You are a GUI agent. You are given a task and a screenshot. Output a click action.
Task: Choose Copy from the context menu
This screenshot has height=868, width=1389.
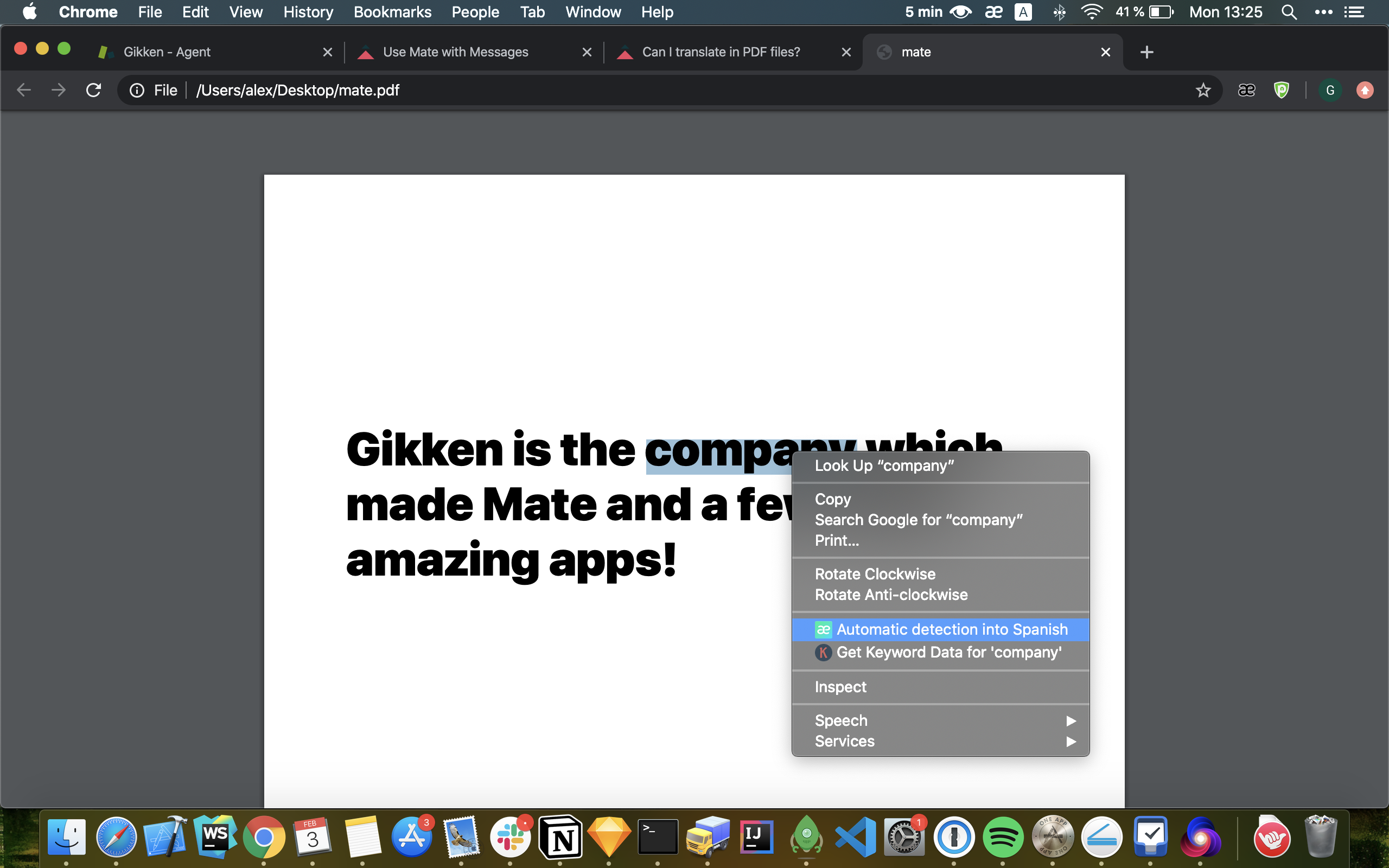tap(940, 499)
